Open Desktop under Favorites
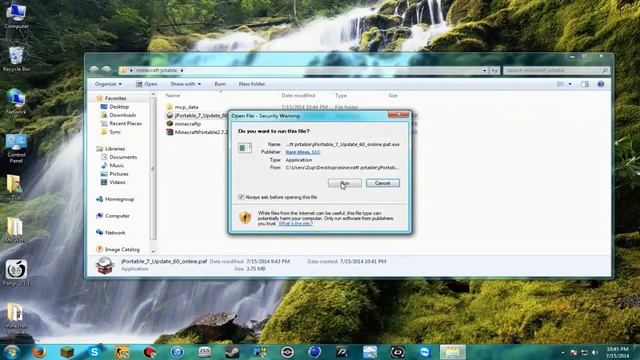This screenshot has width=640, height=360. click(119, 107)
